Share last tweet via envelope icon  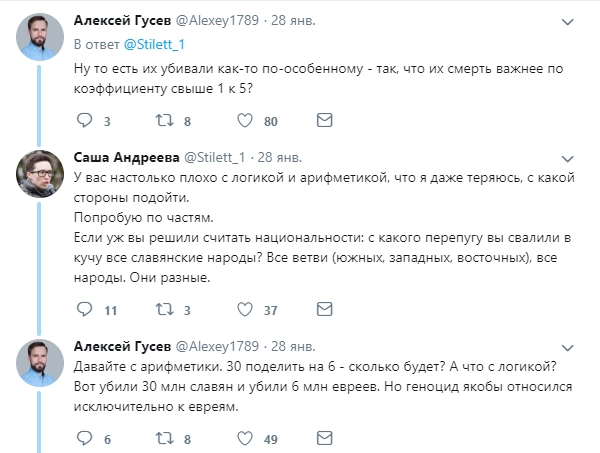(x=323, y=438)
